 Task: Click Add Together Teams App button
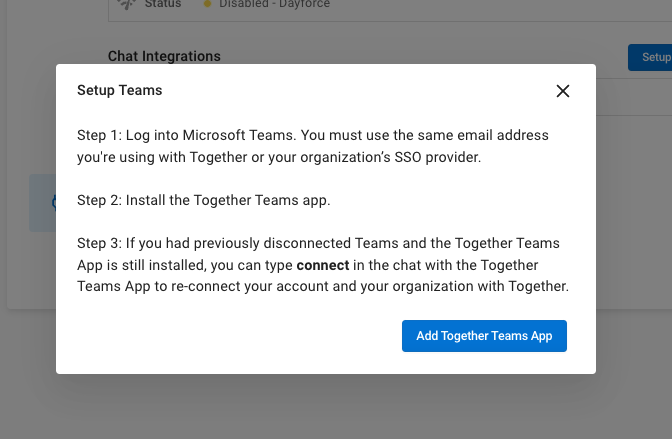coord(484,336)
